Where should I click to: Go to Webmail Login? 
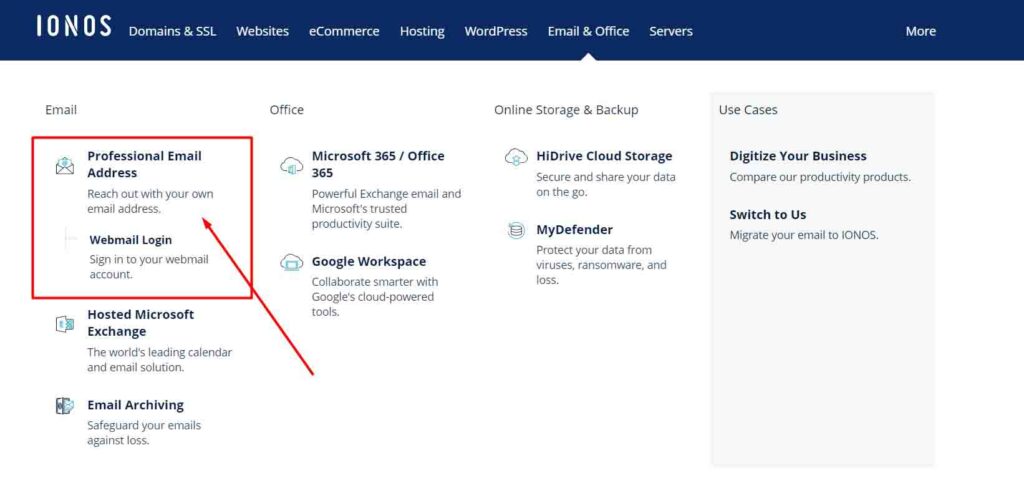click(131, 240)
